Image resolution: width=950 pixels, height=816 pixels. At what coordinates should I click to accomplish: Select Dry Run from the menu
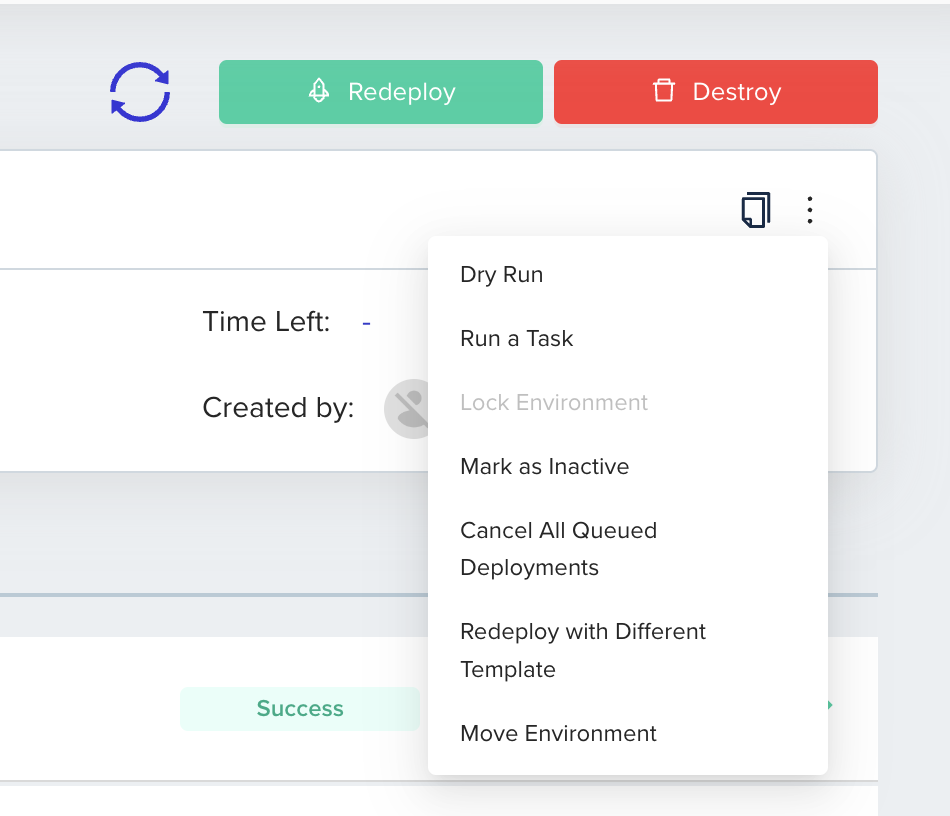tap(628, 274)
